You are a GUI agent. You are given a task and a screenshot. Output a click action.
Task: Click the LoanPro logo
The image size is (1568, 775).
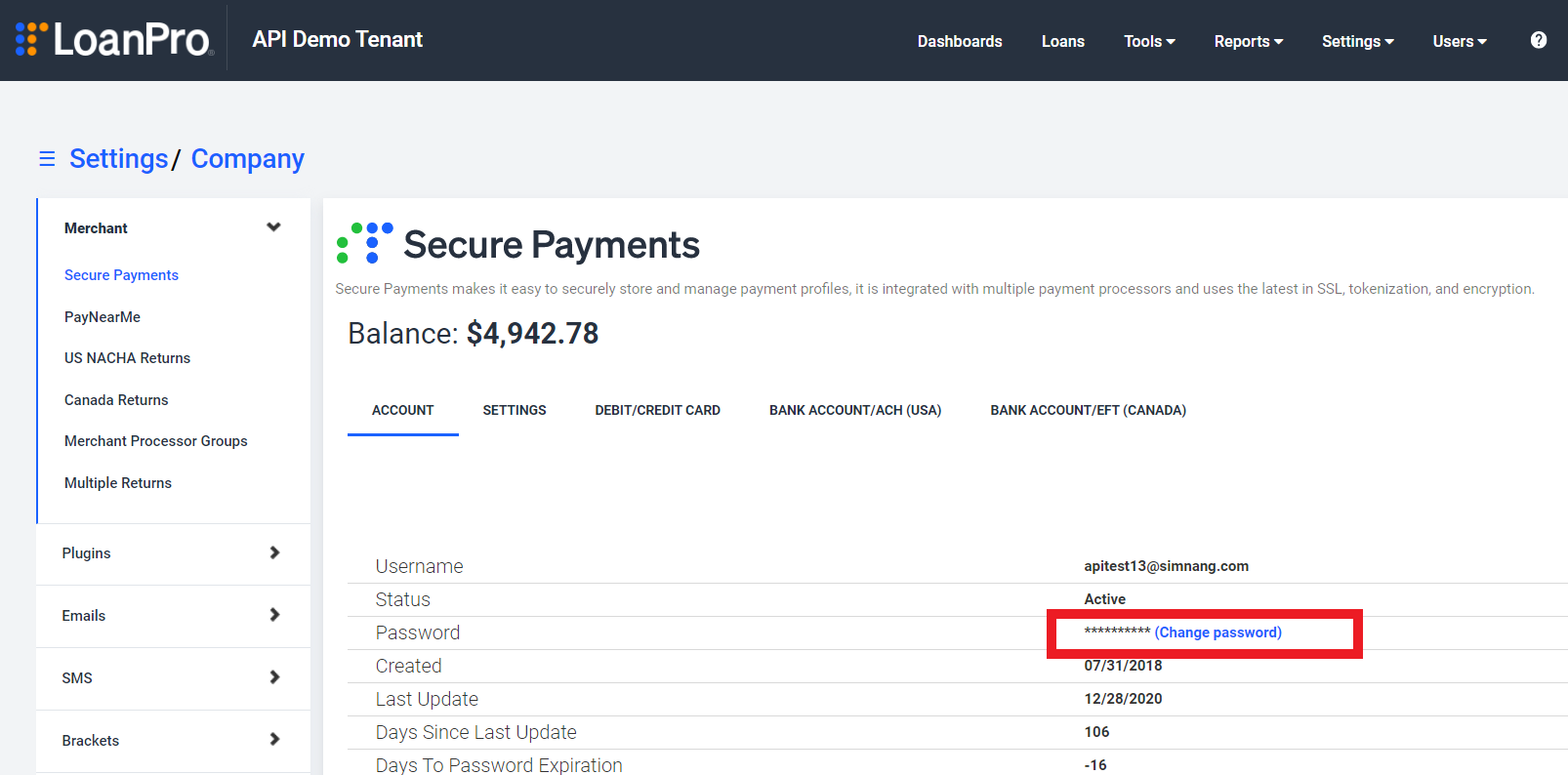click(x=113, y=39)
